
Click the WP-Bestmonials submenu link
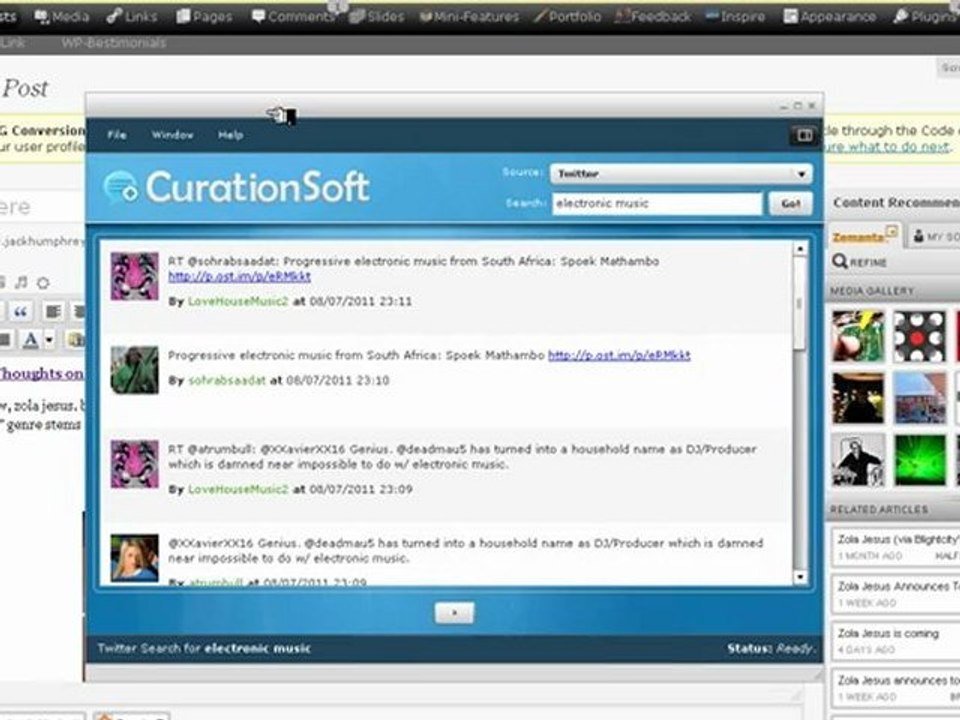pyautogui.click(x=113, y=43)
